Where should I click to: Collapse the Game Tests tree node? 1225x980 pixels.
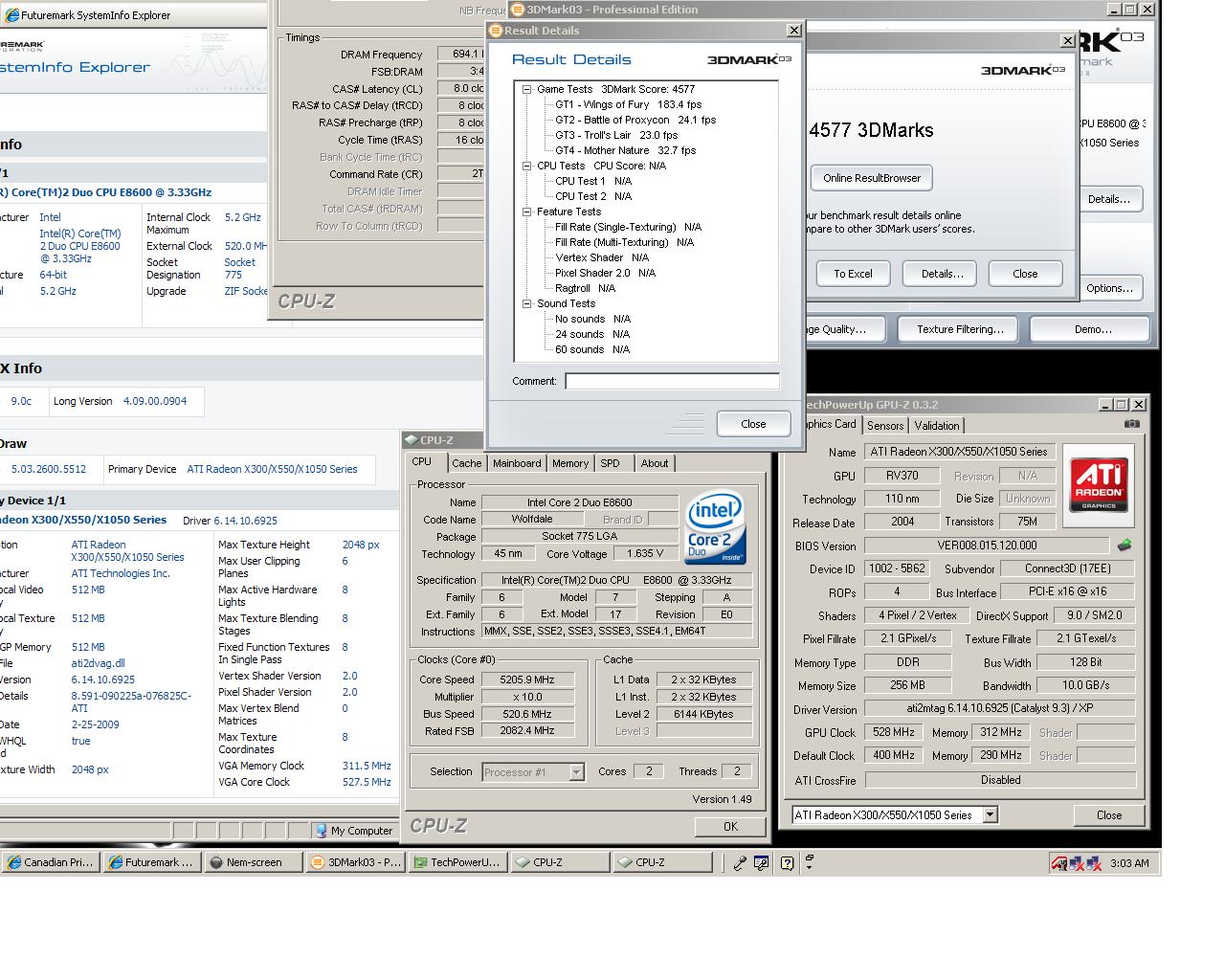tap(526, 89)
